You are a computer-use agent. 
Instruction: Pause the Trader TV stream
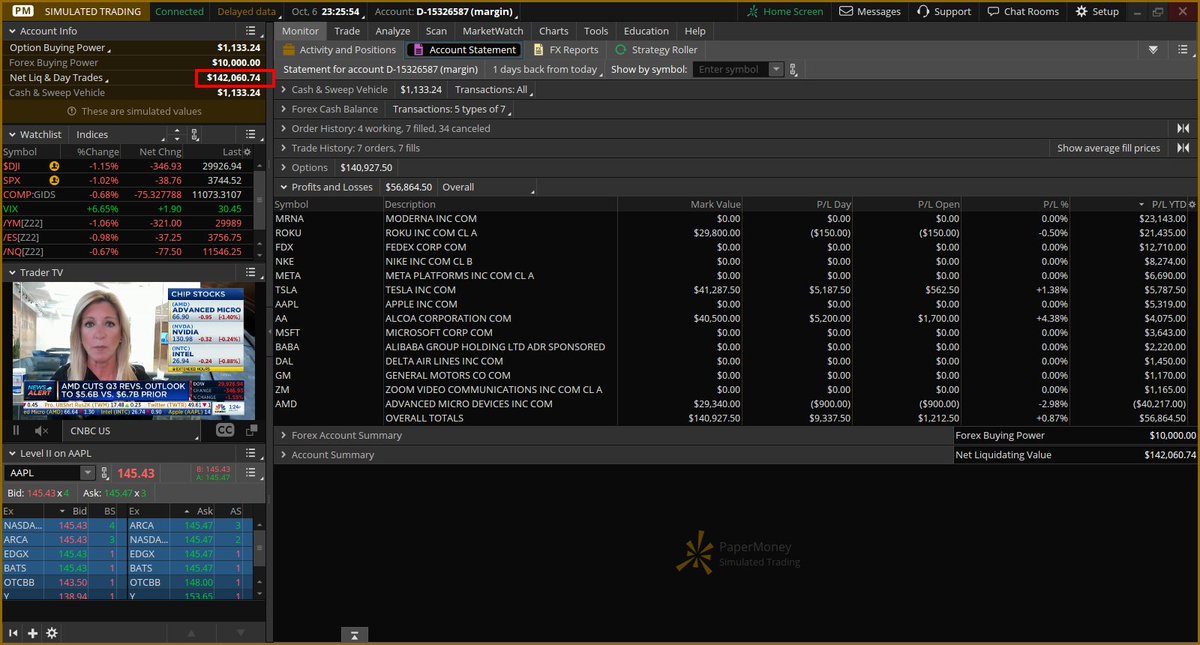click(15, 430)
